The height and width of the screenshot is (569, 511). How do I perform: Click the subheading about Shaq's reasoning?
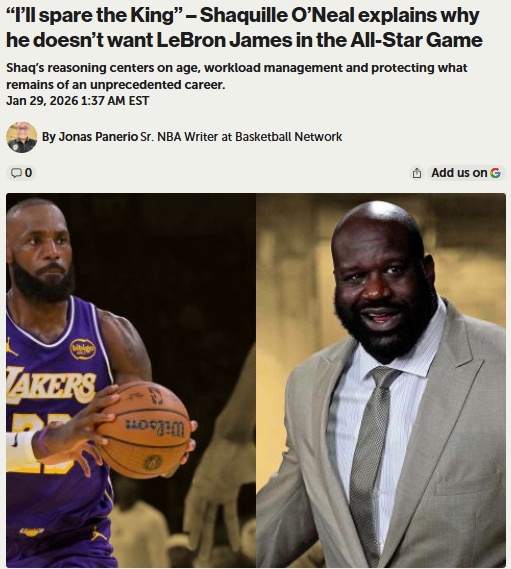tap(237, 76)
